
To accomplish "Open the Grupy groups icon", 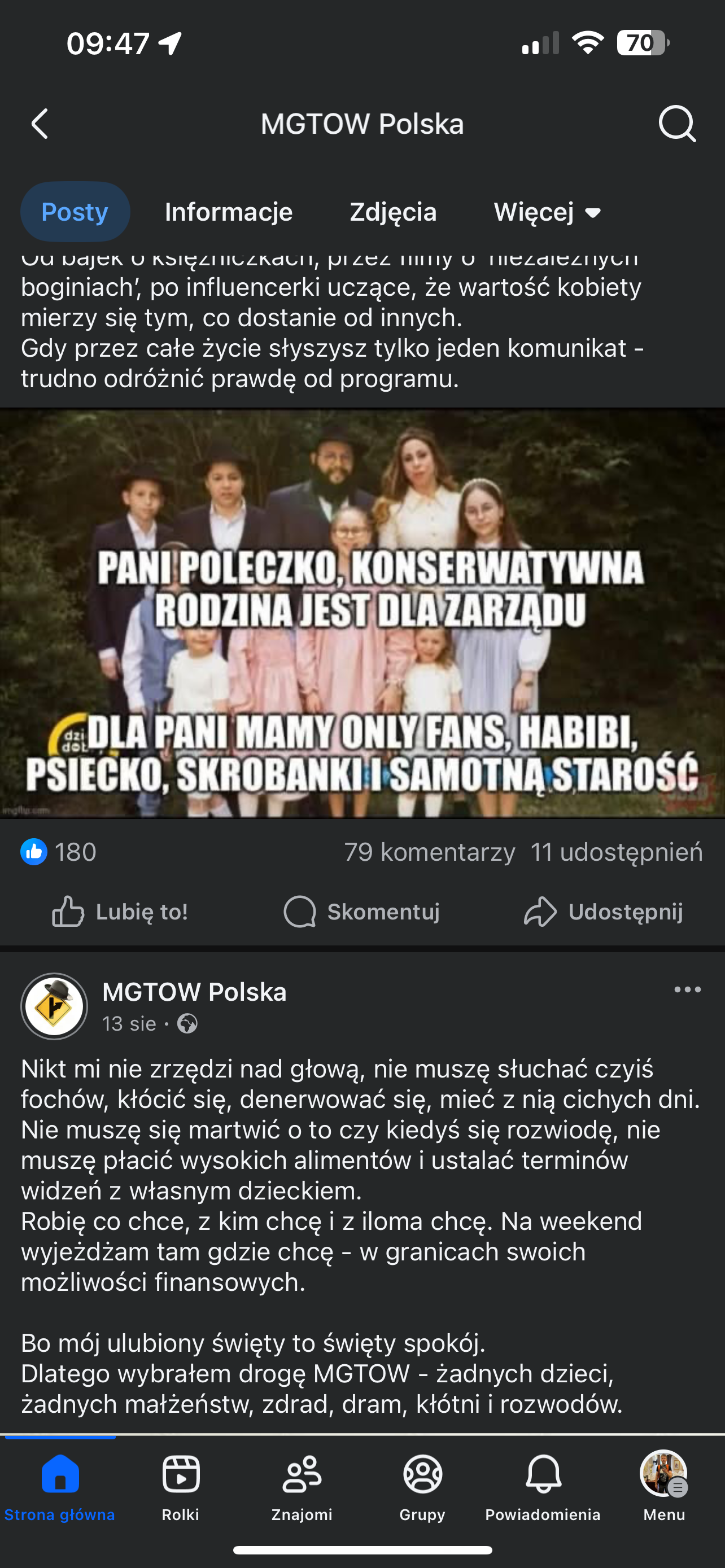I will tap(422, 1474).
